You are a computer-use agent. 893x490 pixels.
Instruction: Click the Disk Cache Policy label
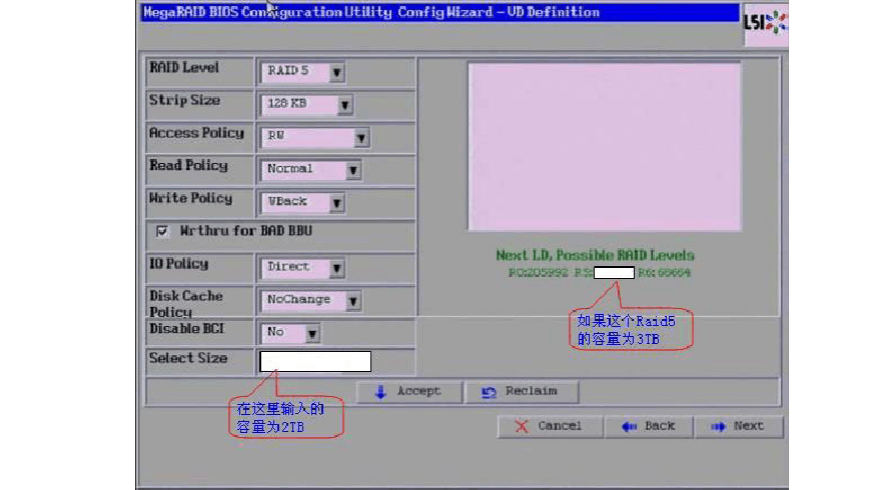(186, 304)
